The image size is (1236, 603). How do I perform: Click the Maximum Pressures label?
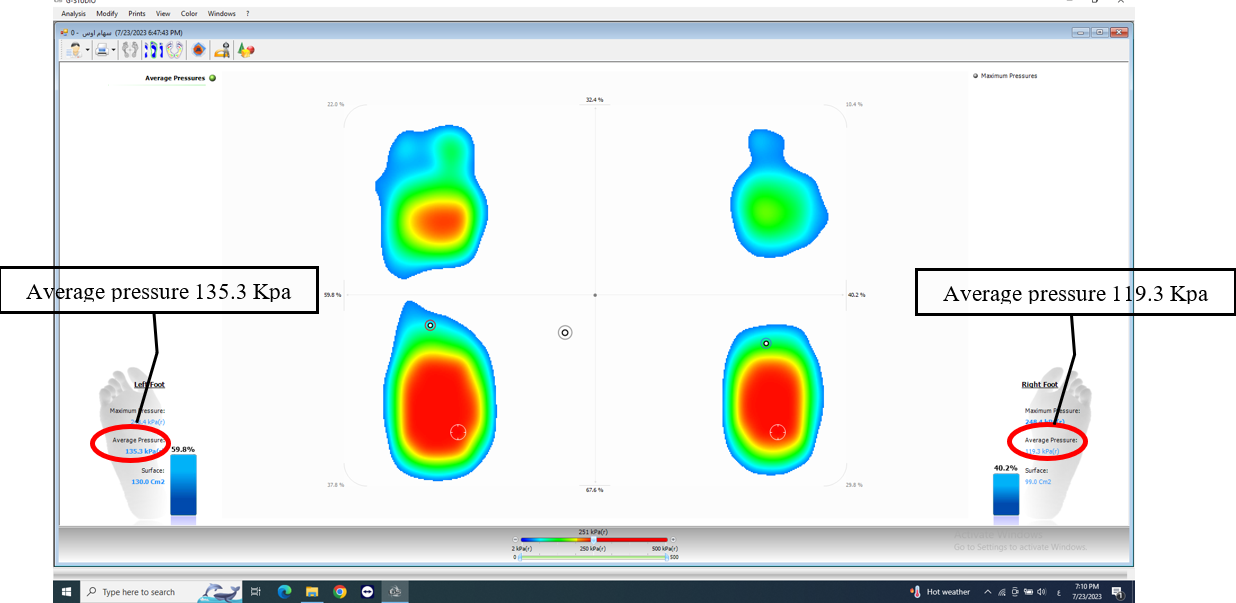1009,75
